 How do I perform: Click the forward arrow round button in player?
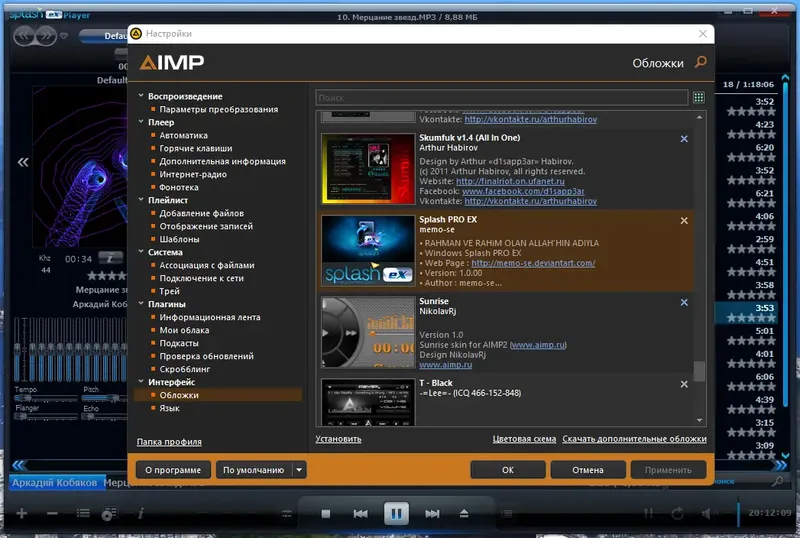(46, 36)
